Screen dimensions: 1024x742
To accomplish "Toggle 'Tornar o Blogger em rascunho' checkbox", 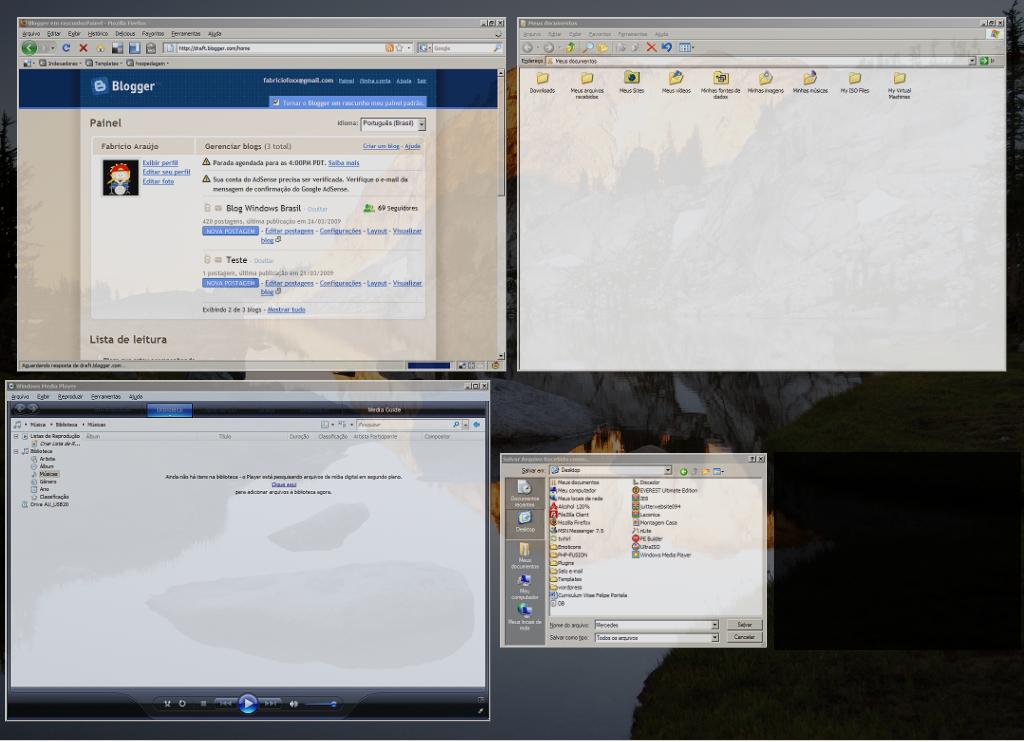I will [x=276, y=103].
